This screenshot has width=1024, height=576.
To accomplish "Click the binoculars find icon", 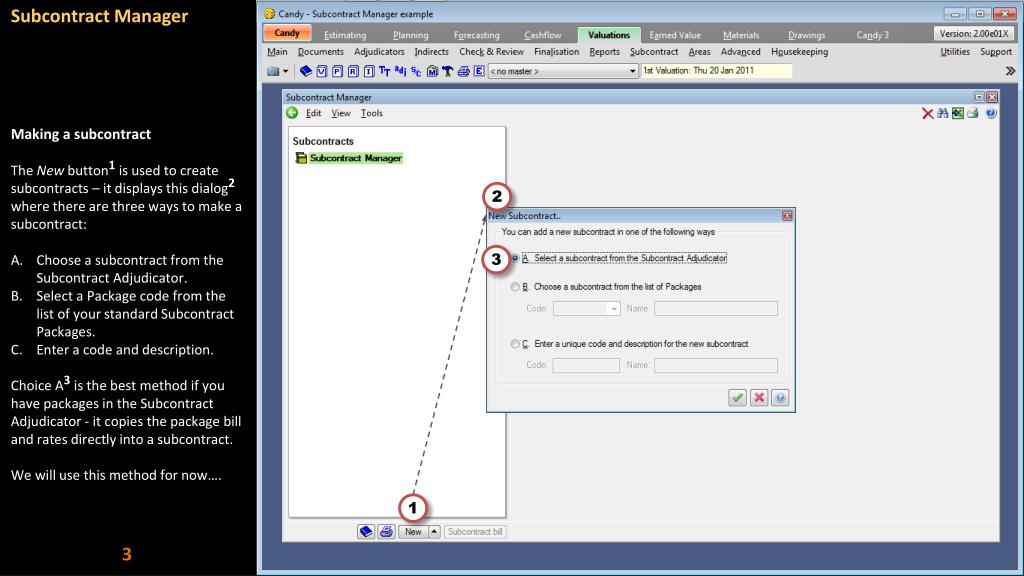I will point(942,114).
